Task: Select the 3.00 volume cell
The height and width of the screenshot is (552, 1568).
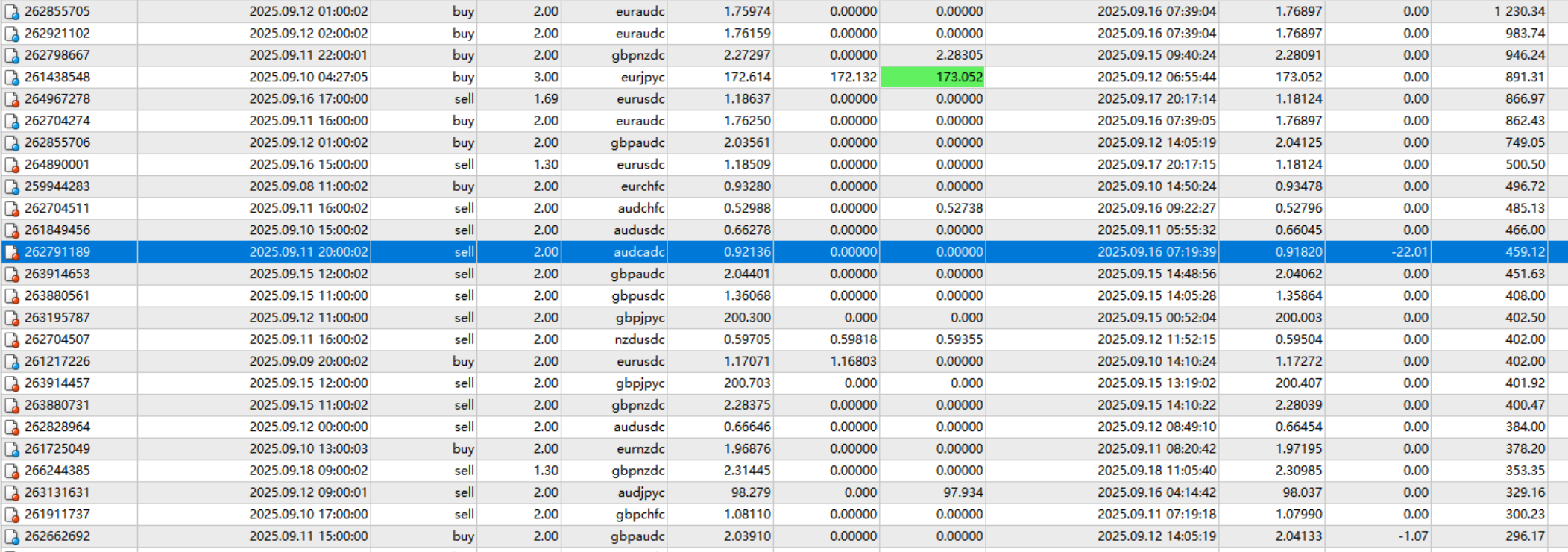Action: coord(546,77)
